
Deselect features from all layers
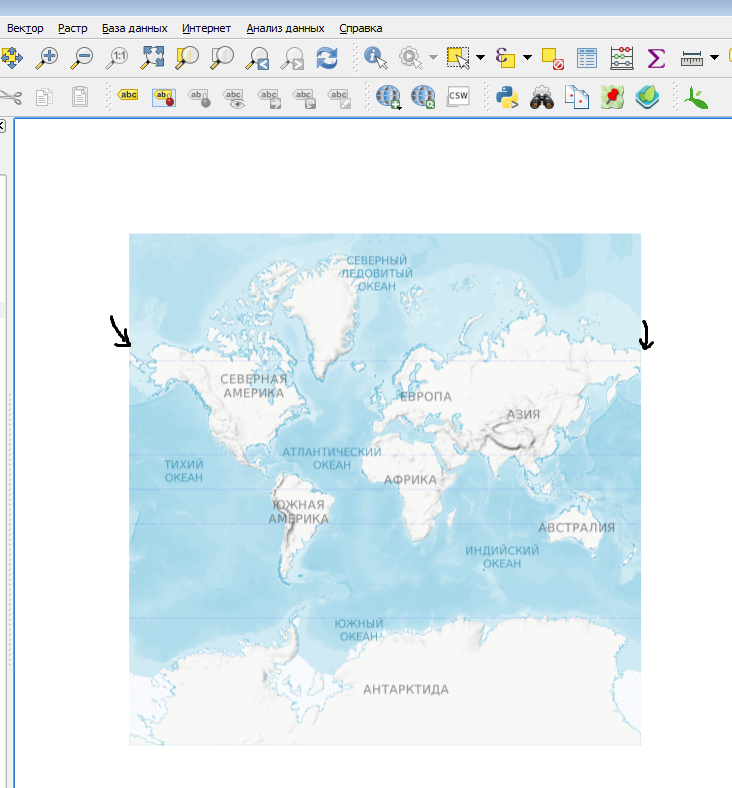(x=552, y=58)
